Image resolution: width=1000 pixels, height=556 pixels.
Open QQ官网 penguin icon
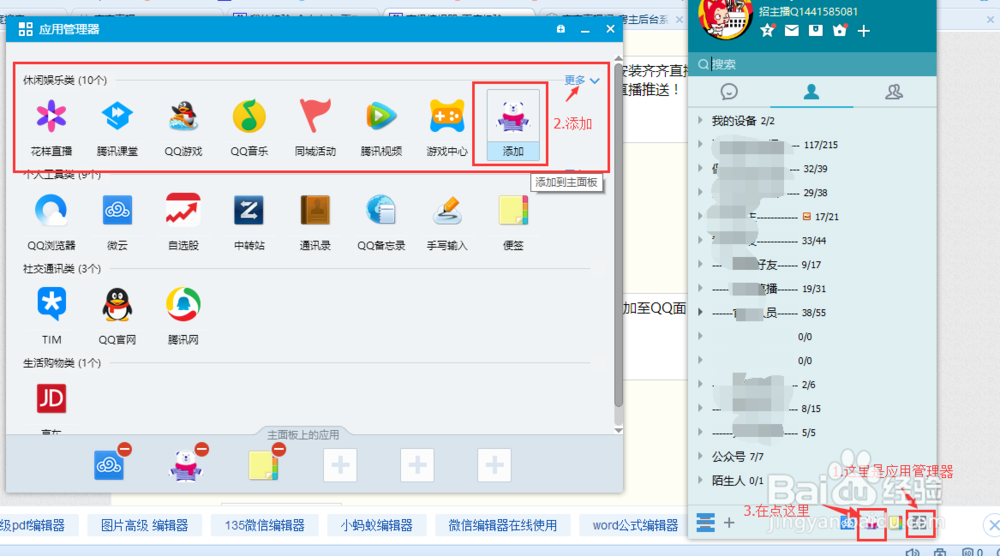pos(117,305)
